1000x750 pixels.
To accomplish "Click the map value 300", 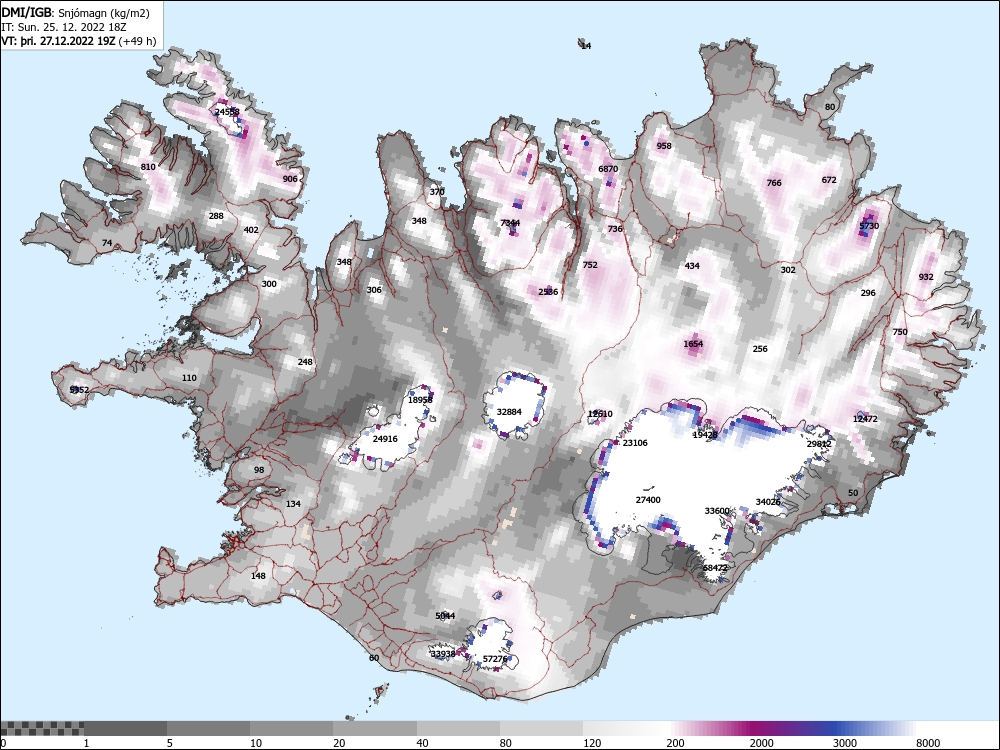I will [269, 284].
